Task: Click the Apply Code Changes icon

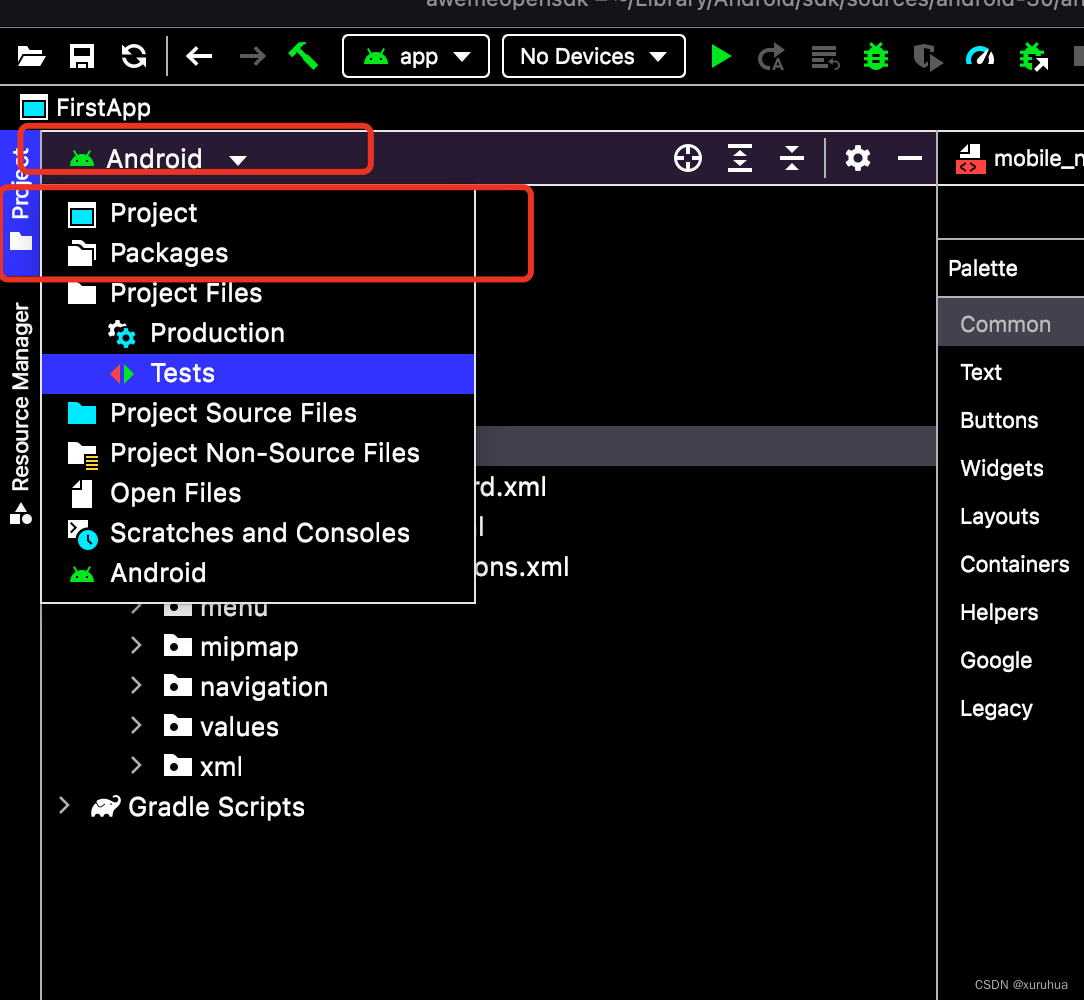Action: click(825, 57)
